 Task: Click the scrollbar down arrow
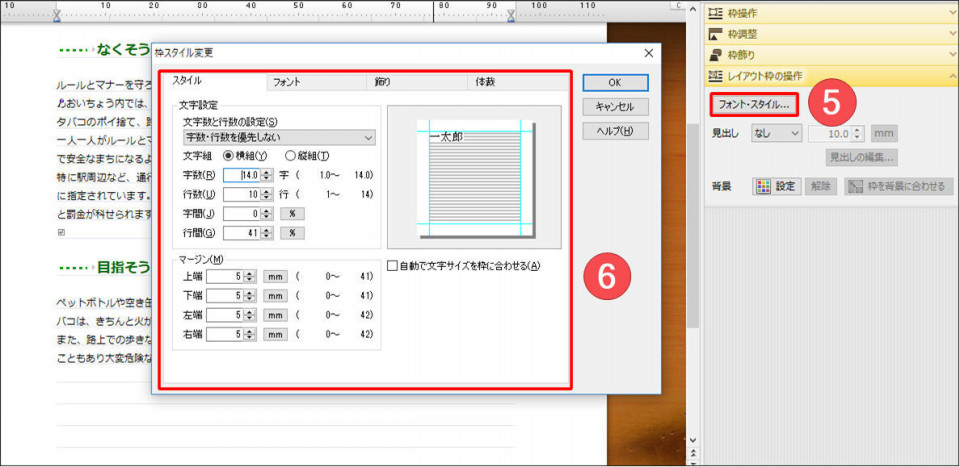point(692,439)
